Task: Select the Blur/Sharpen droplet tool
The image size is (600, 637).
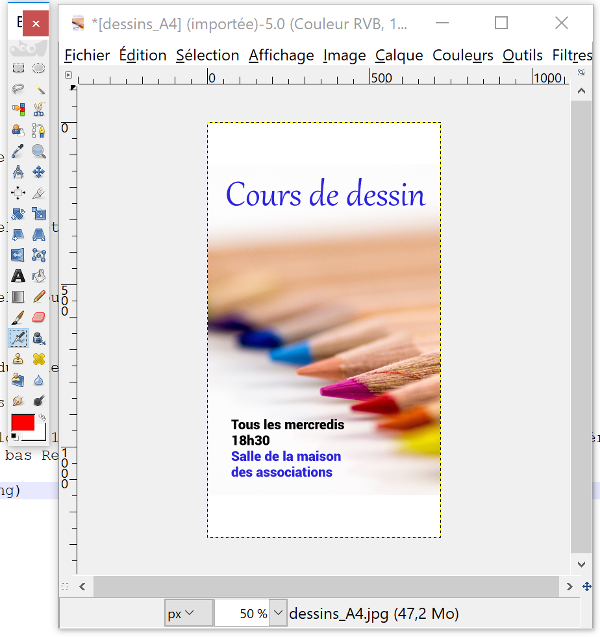Action: pyautogui.click(x=39, y=380)
